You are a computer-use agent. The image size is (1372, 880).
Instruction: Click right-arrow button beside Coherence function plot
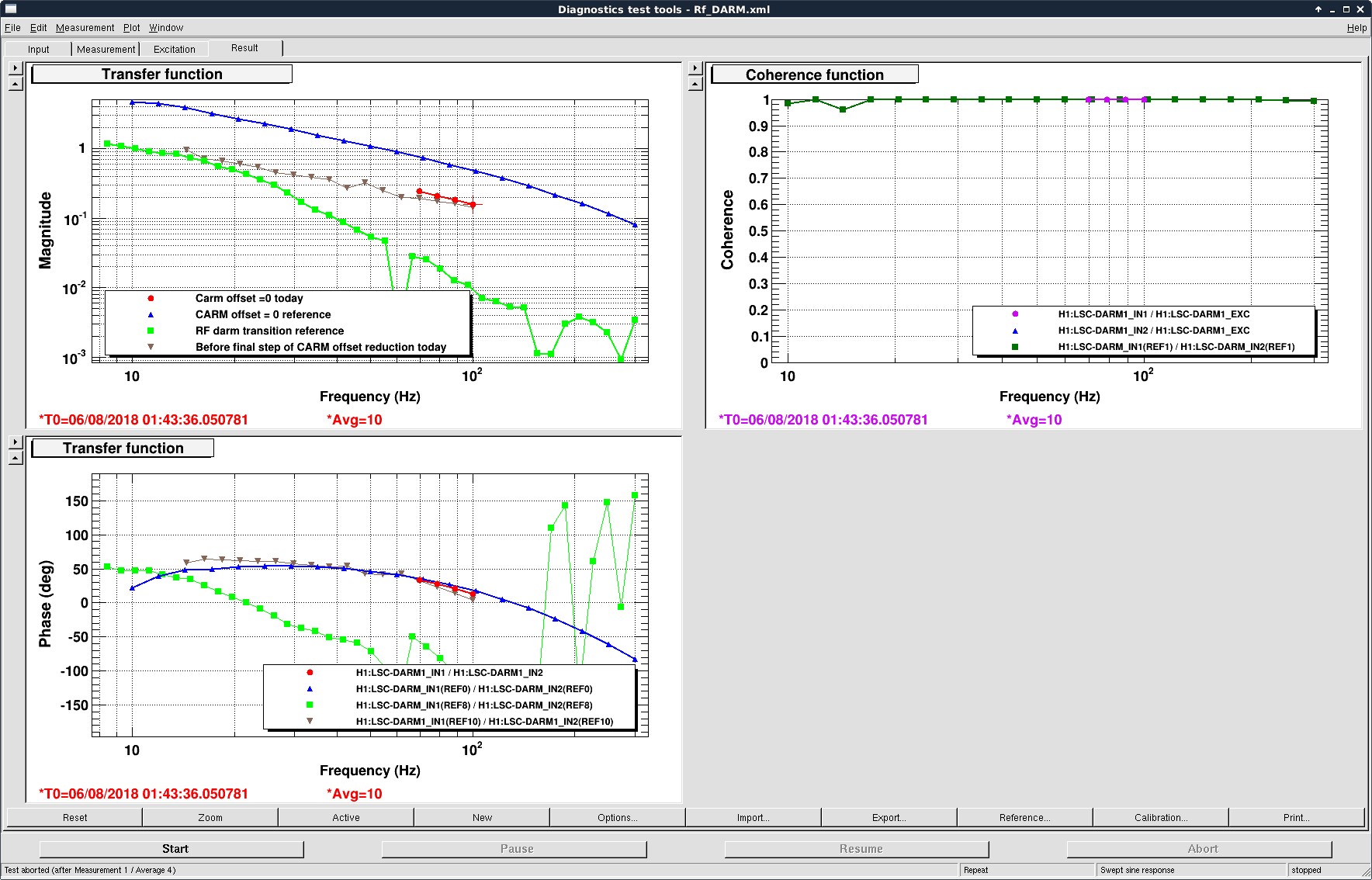695,68
